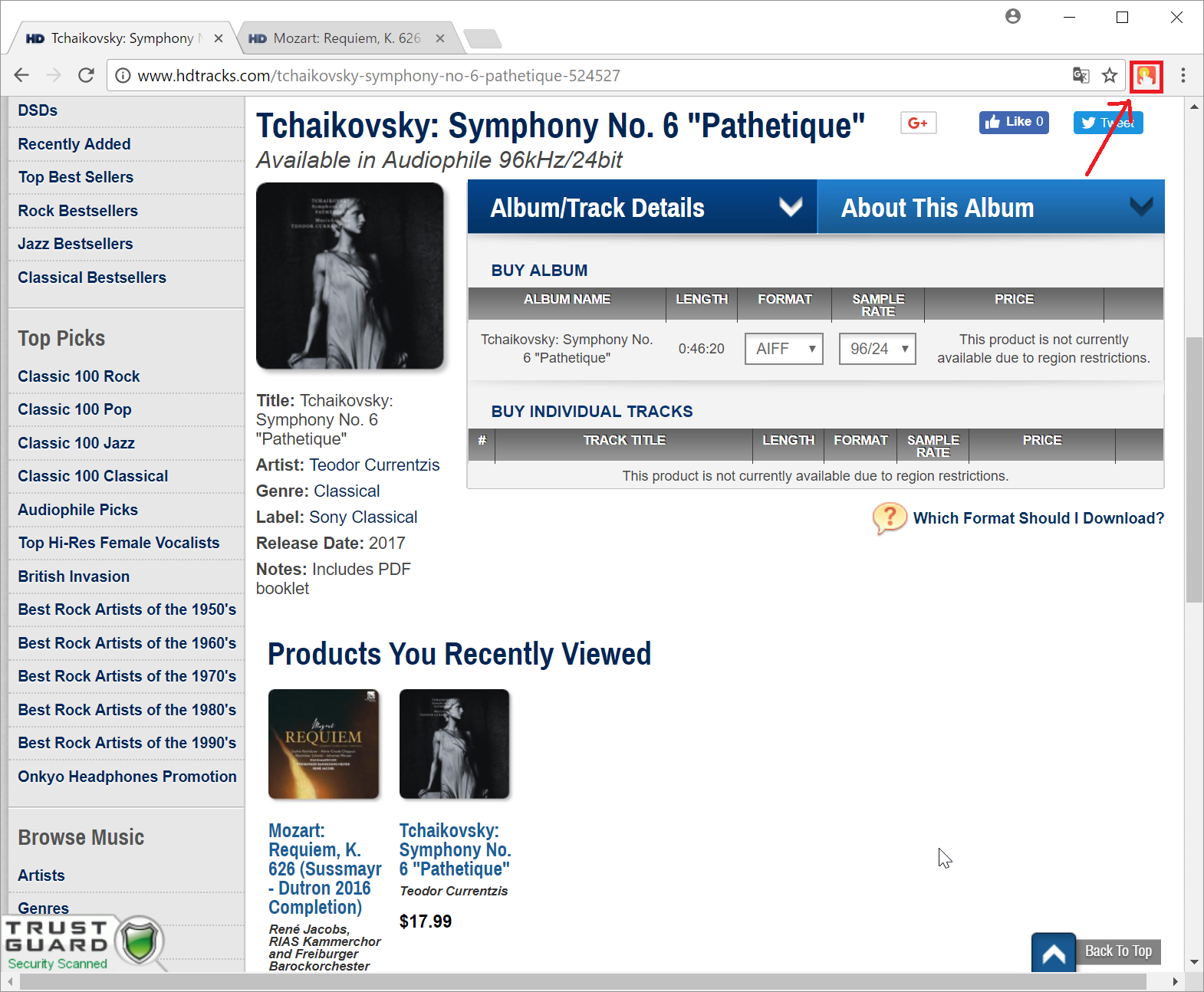This screenshot has width=1204, height=992.
Task: Open the 96/24 sample rate dropdown
Action: [877, 349]
